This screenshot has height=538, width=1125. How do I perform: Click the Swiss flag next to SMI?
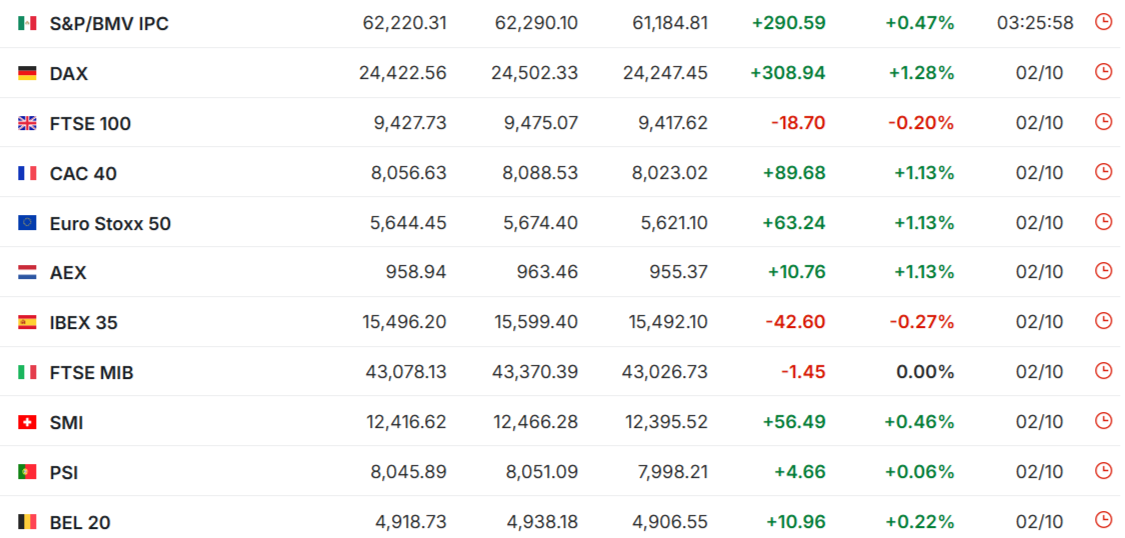[27, 423]
